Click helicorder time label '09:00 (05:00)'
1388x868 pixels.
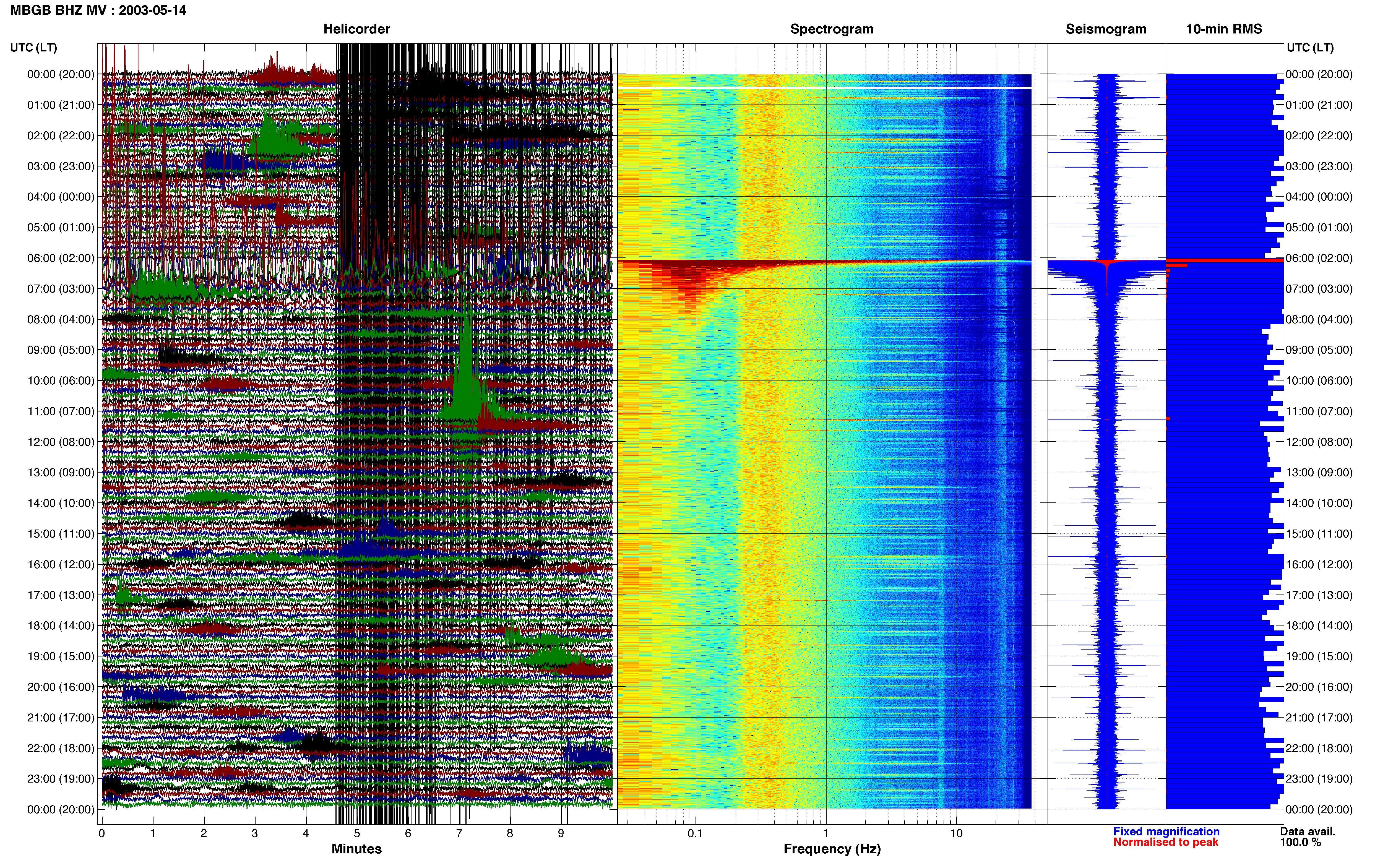[x=61, y=350]
